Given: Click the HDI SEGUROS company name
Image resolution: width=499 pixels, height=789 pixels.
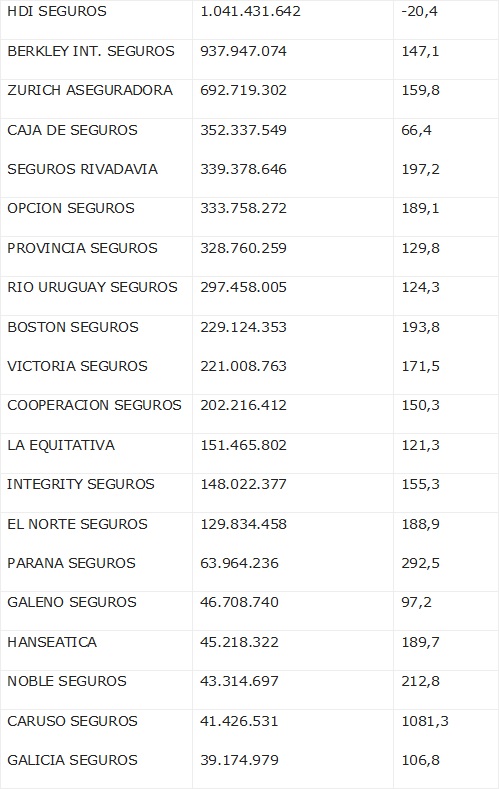Looking at the screenshot, I should 57,12.
